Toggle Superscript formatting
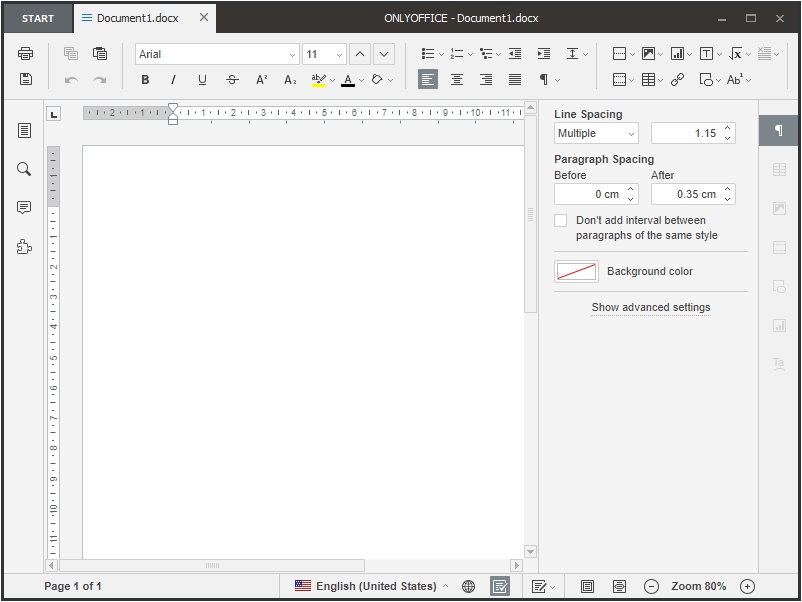This screenshot has width=802, height=602. 261,80
